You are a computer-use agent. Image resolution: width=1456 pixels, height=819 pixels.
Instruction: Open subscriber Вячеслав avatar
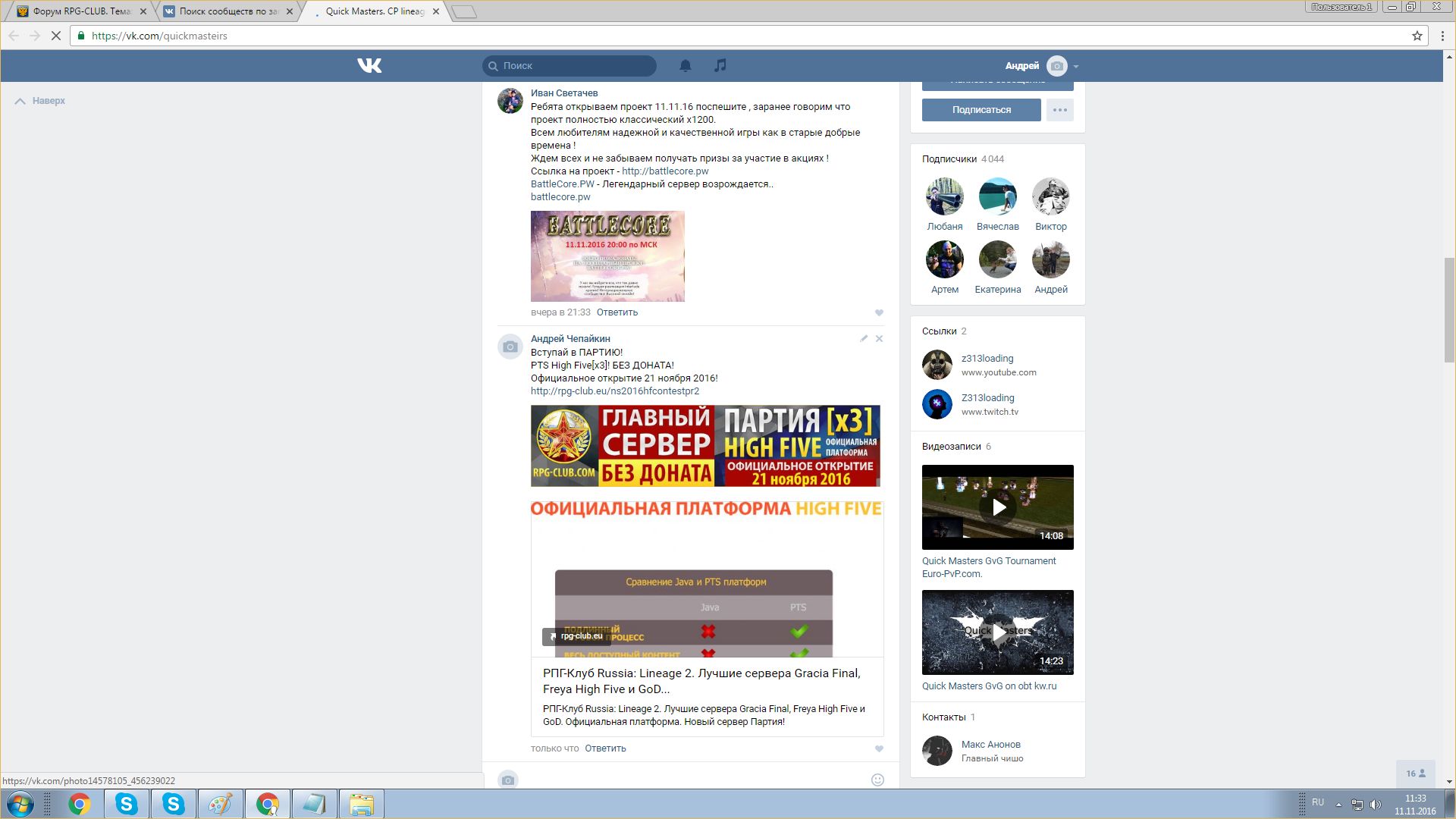point(998,196)
